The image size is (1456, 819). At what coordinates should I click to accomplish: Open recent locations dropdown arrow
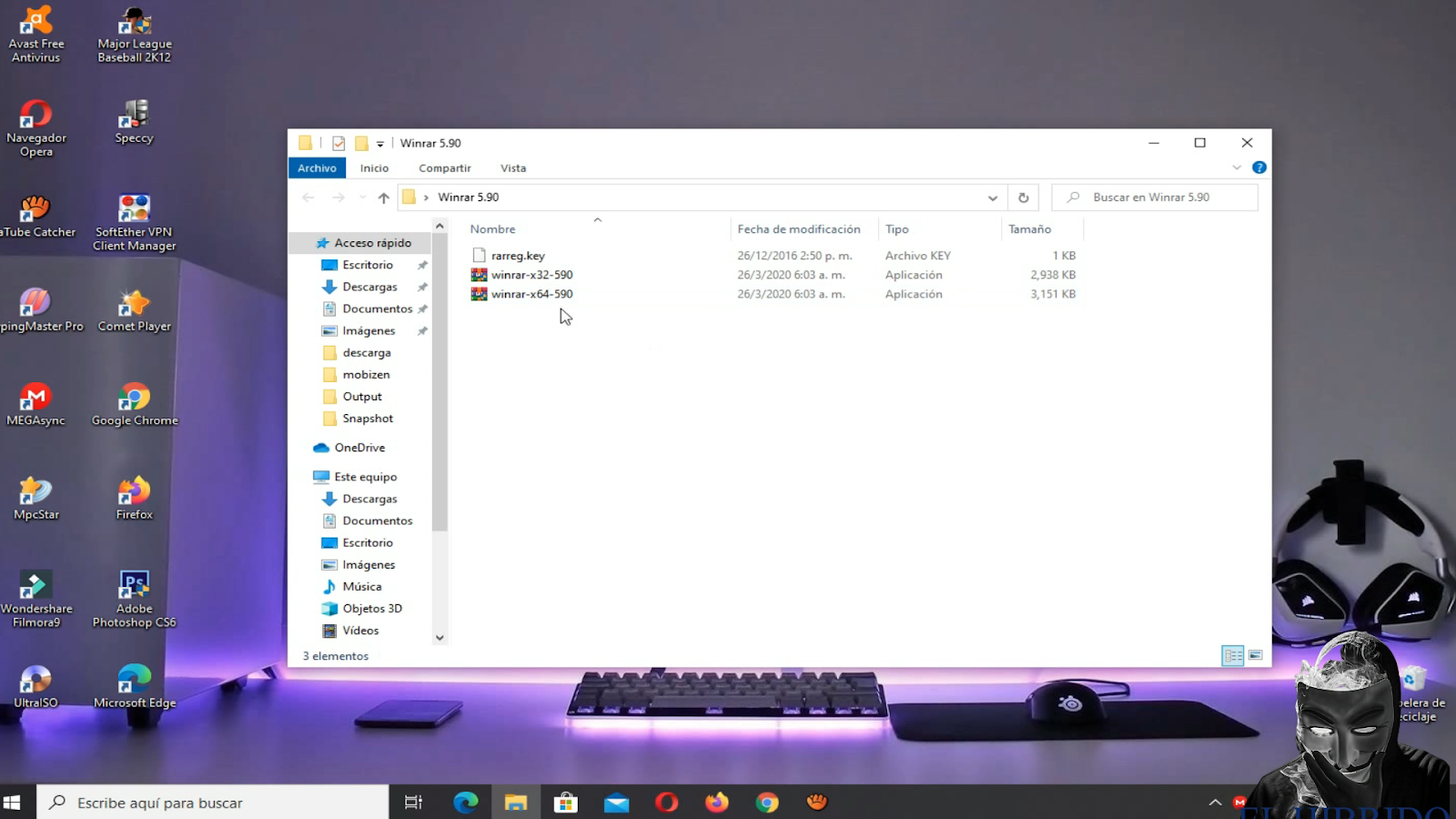[x=362, y=197]
